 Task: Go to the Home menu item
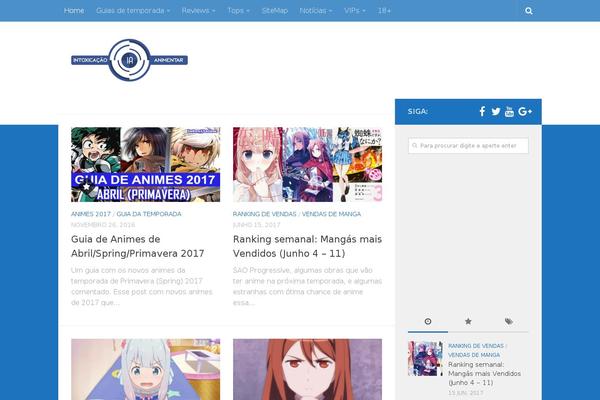click(x=74, y=11)
